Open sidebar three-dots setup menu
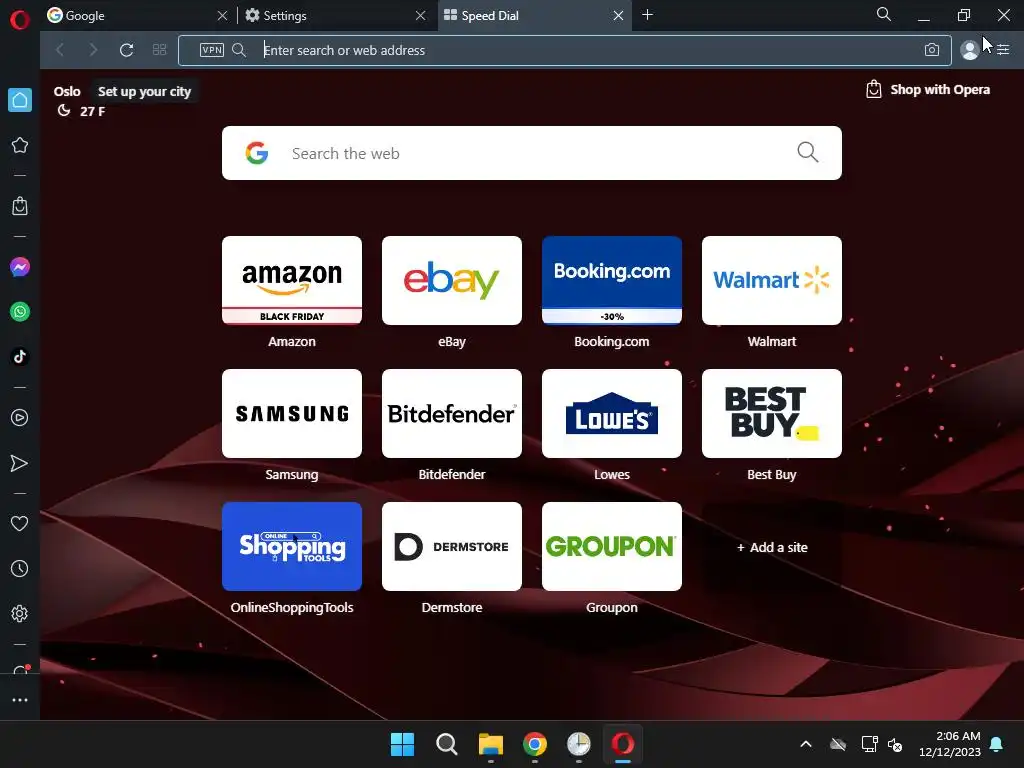Image resolution: width=1024 pixels, height=768 pixels. point(20,699)
